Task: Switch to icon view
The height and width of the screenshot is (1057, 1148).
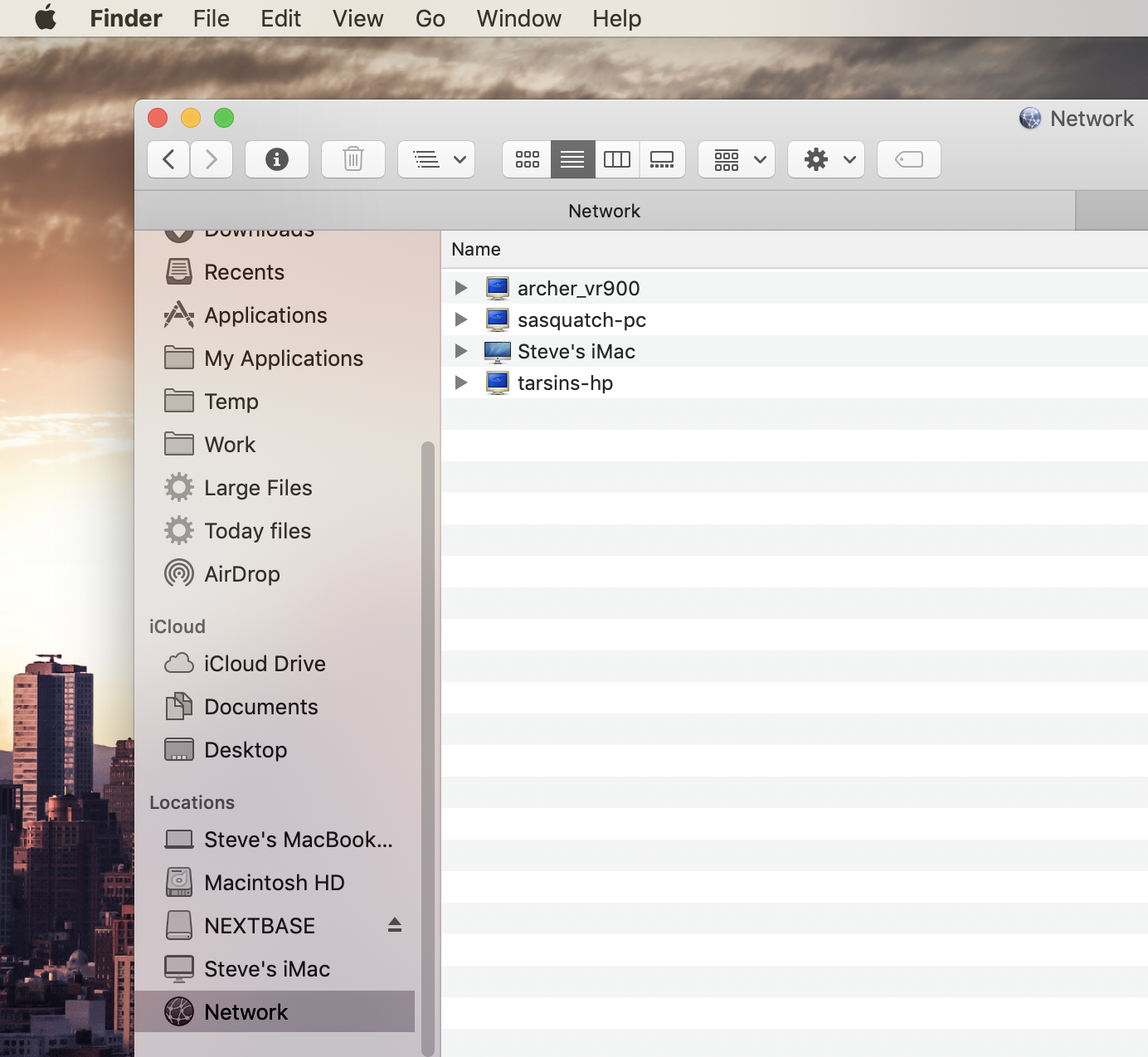Action: click(x=527, y=159)
